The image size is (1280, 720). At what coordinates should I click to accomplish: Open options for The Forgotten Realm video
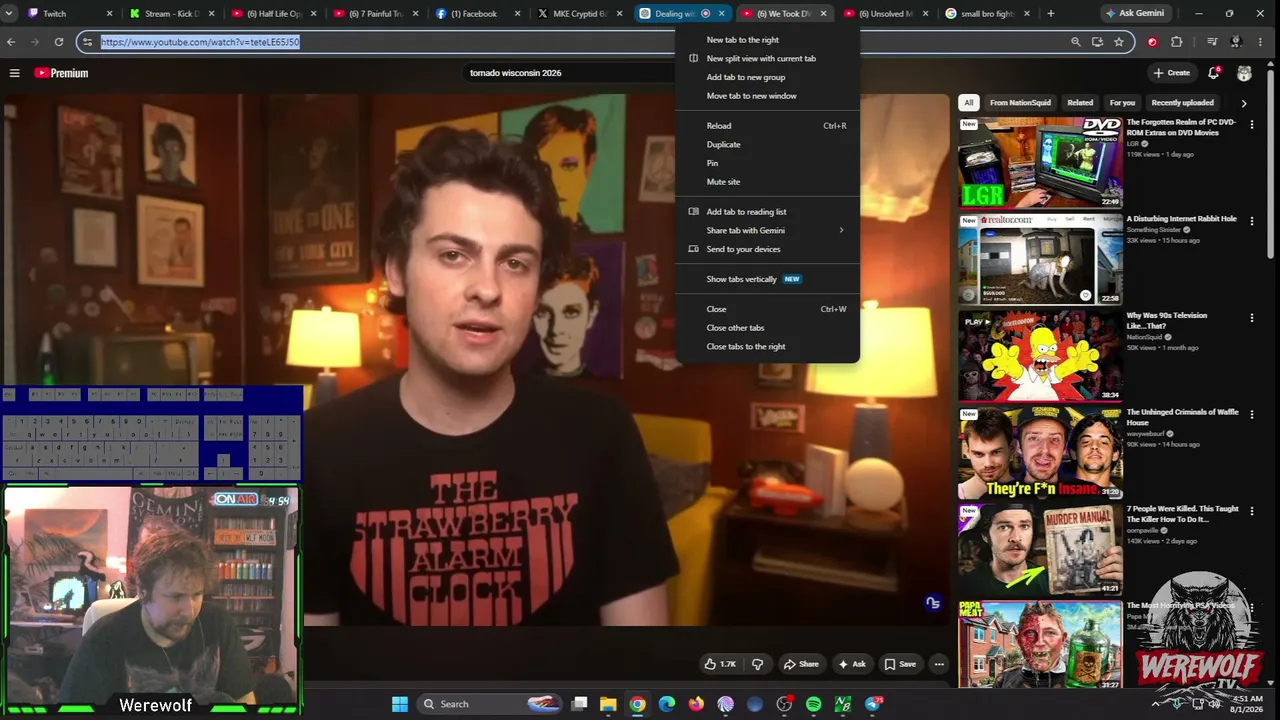click(1251, 123)
